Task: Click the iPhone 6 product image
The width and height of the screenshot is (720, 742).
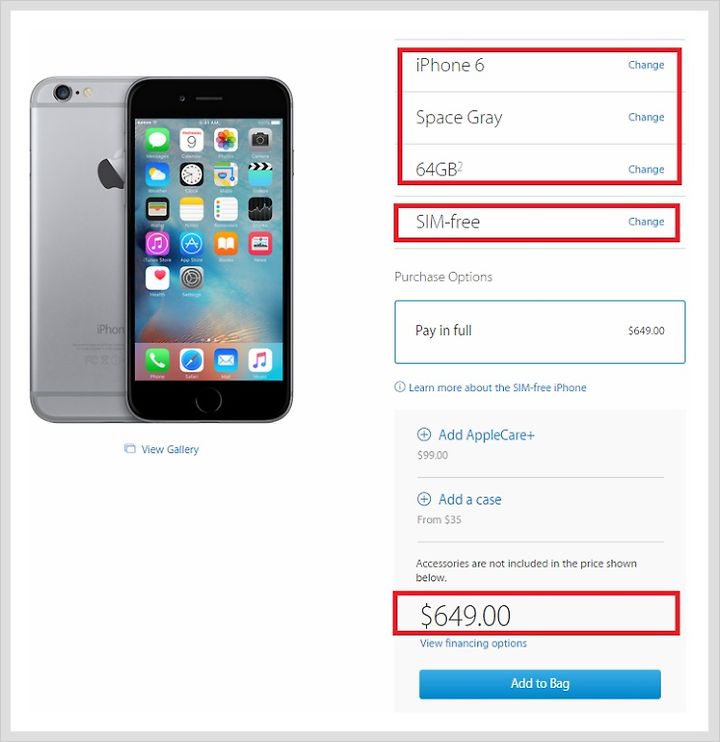Action: click(161, 249)
